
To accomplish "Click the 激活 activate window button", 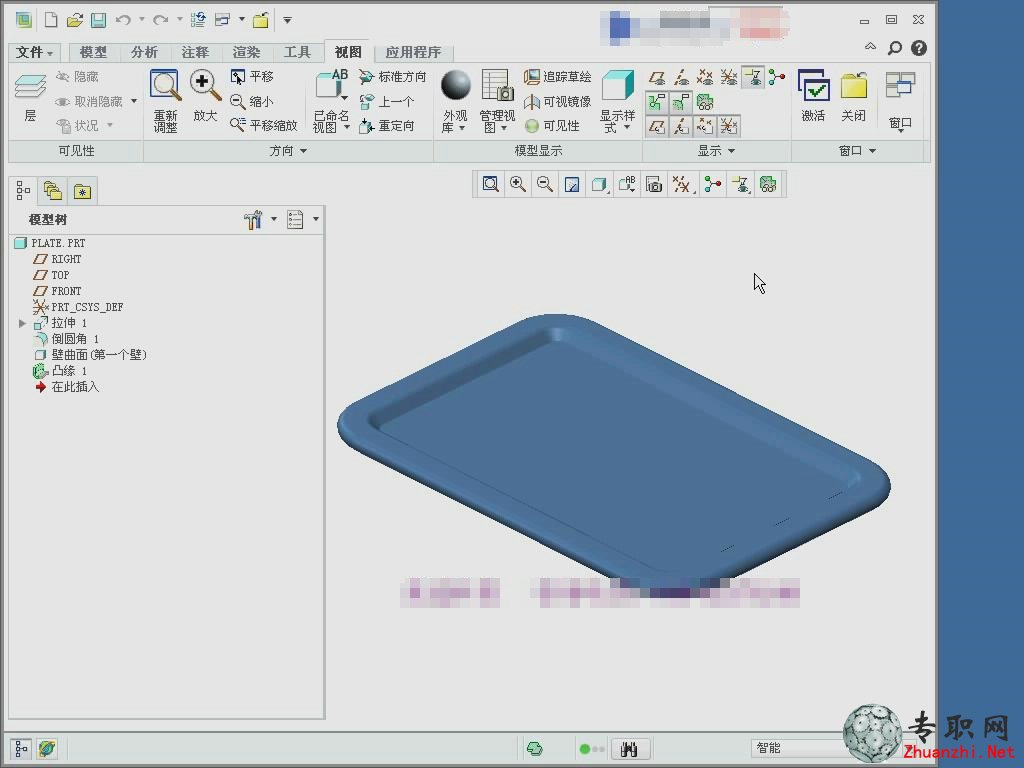I will pos(814,96).
